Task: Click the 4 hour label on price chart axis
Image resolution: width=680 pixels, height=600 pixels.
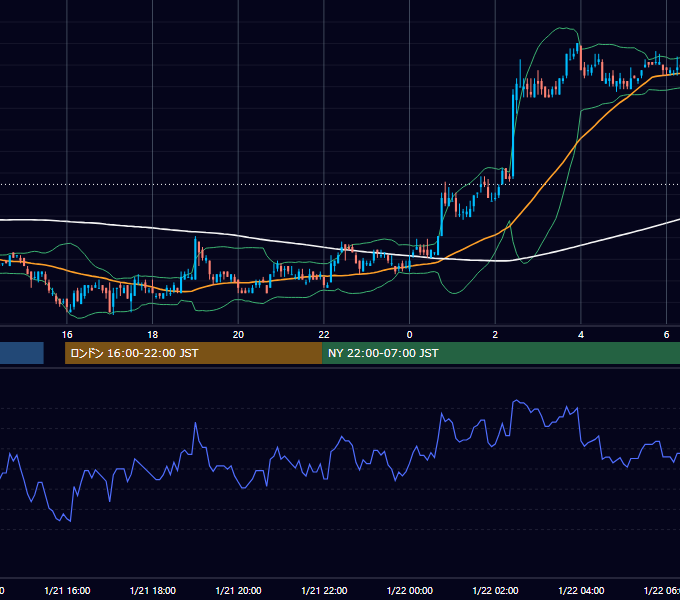Action: pos(581,335)
